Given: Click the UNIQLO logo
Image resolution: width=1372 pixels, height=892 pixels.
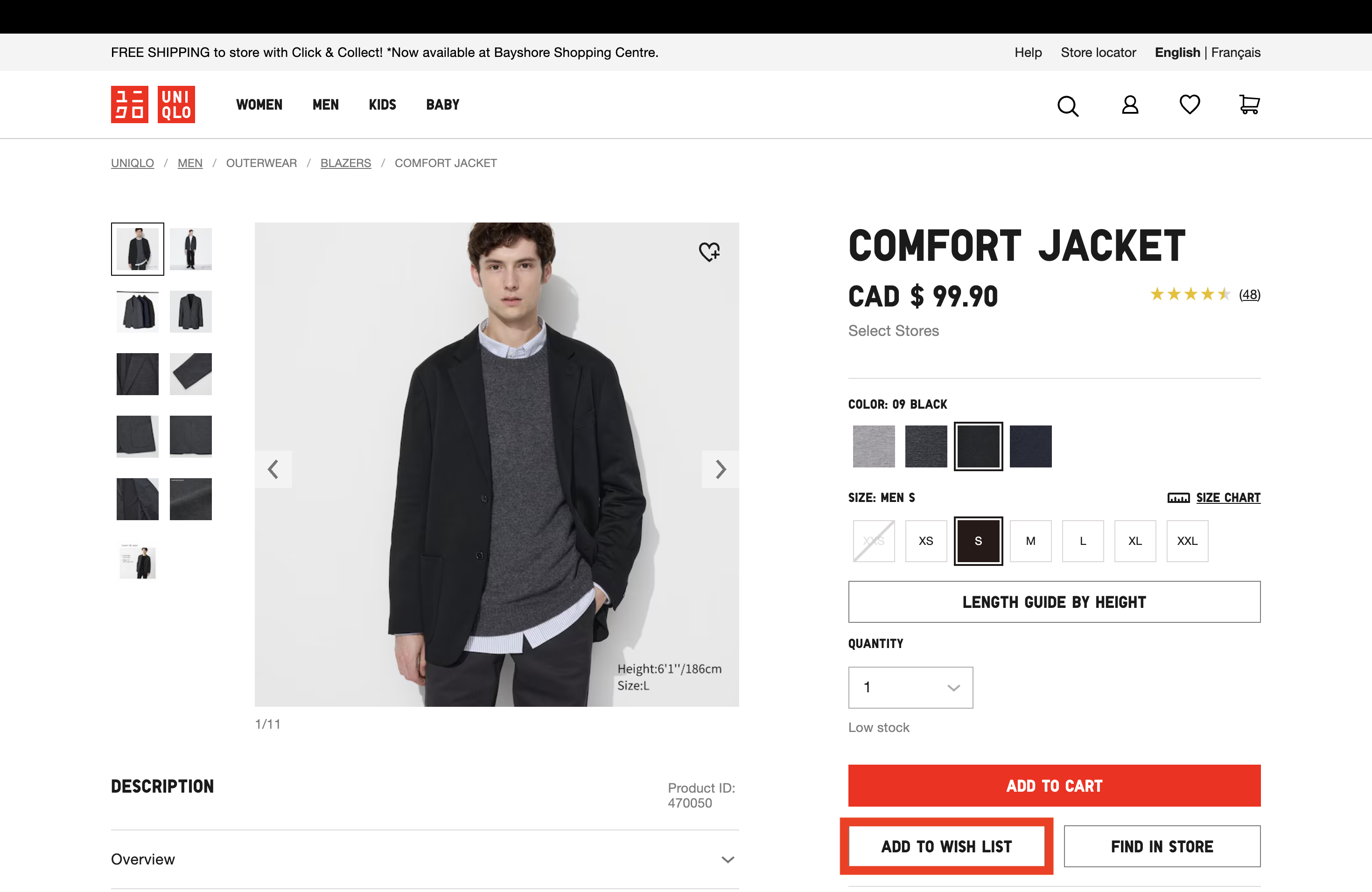Looking at the screenshot, I should [153, 105].
